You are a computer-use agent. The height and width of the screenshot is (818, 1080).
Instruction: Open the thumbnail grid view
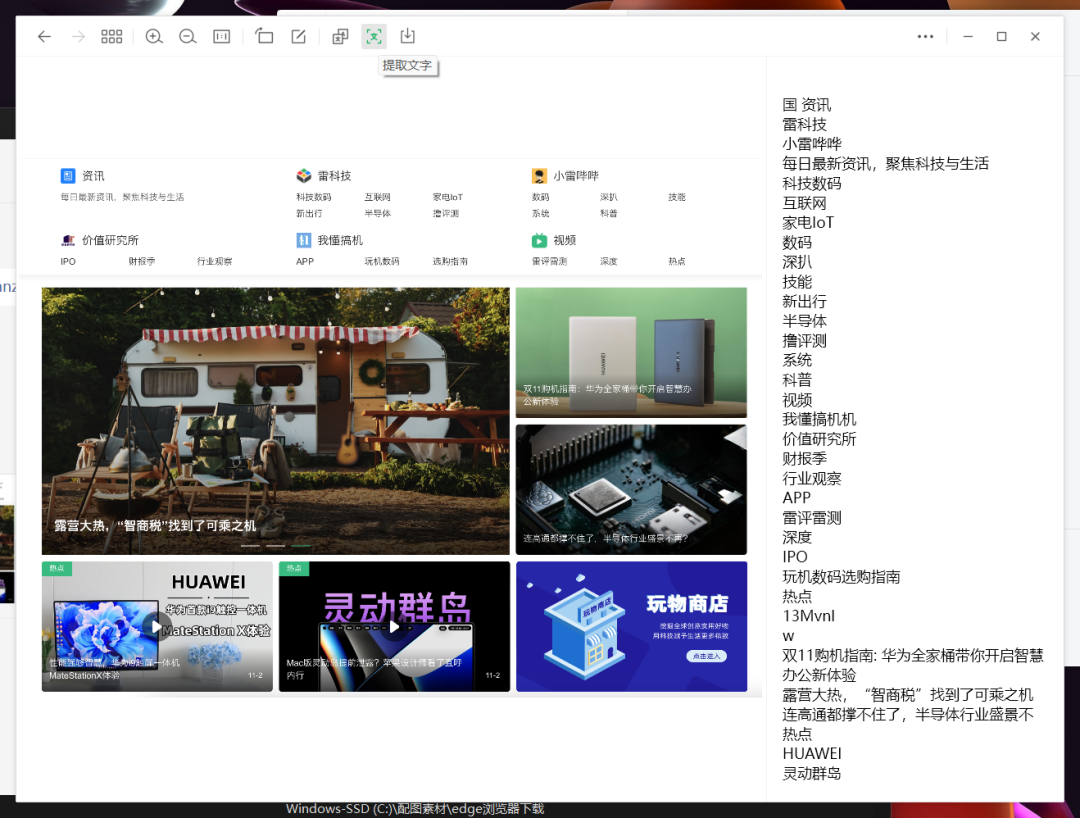(x=112, y=37)
